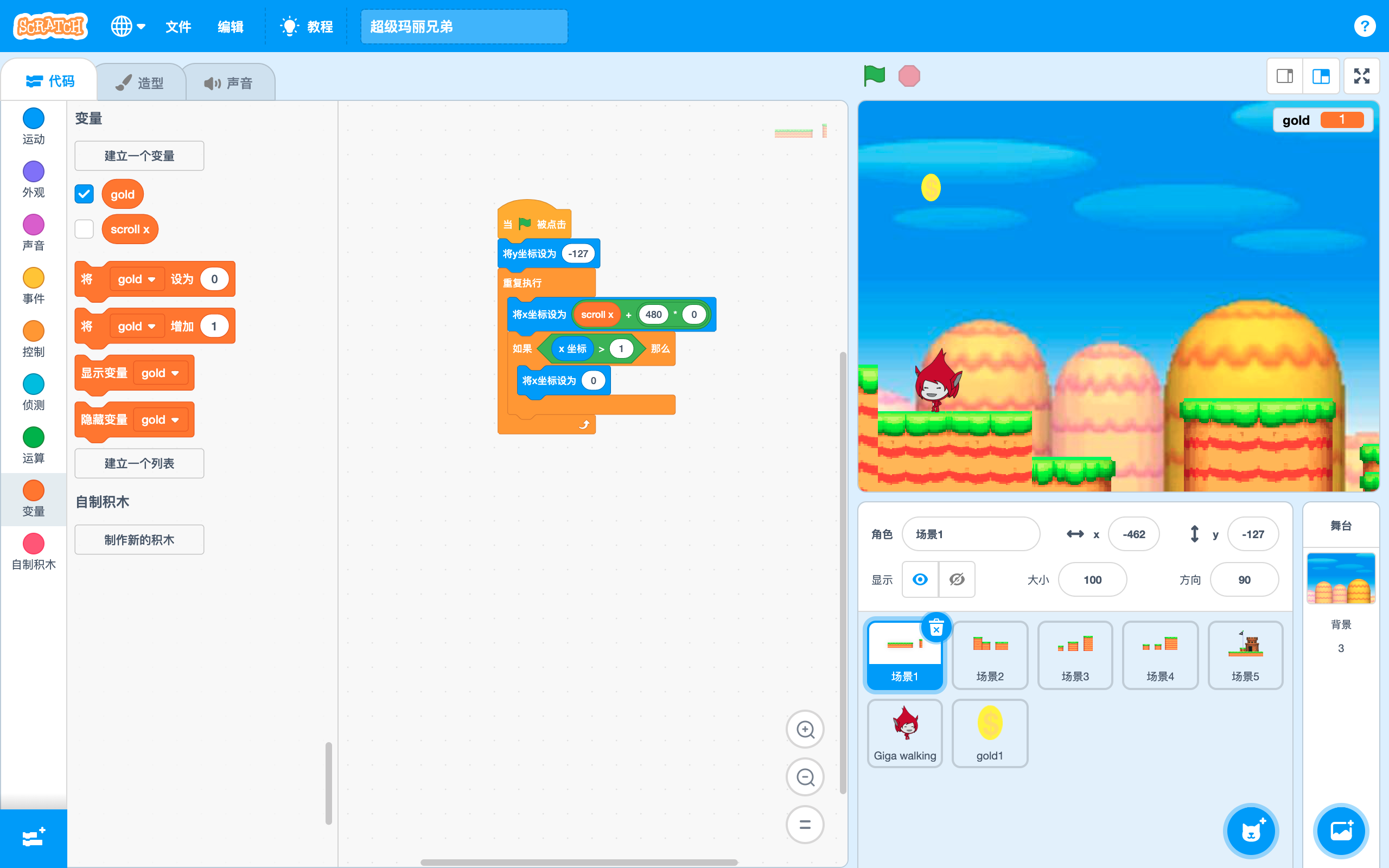Click 建立一个列表 button
The height and width of the screenshot is (868, 1389).
tap(139, 463)
